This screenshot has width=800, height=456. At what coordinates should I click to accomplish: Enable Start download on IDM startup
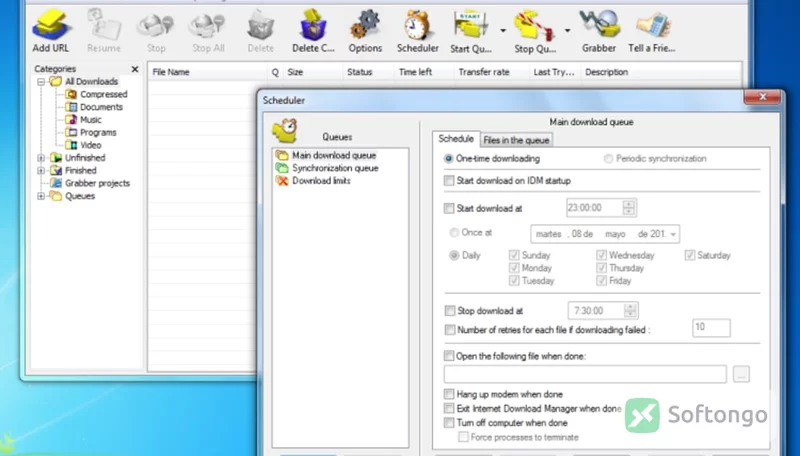449,181
